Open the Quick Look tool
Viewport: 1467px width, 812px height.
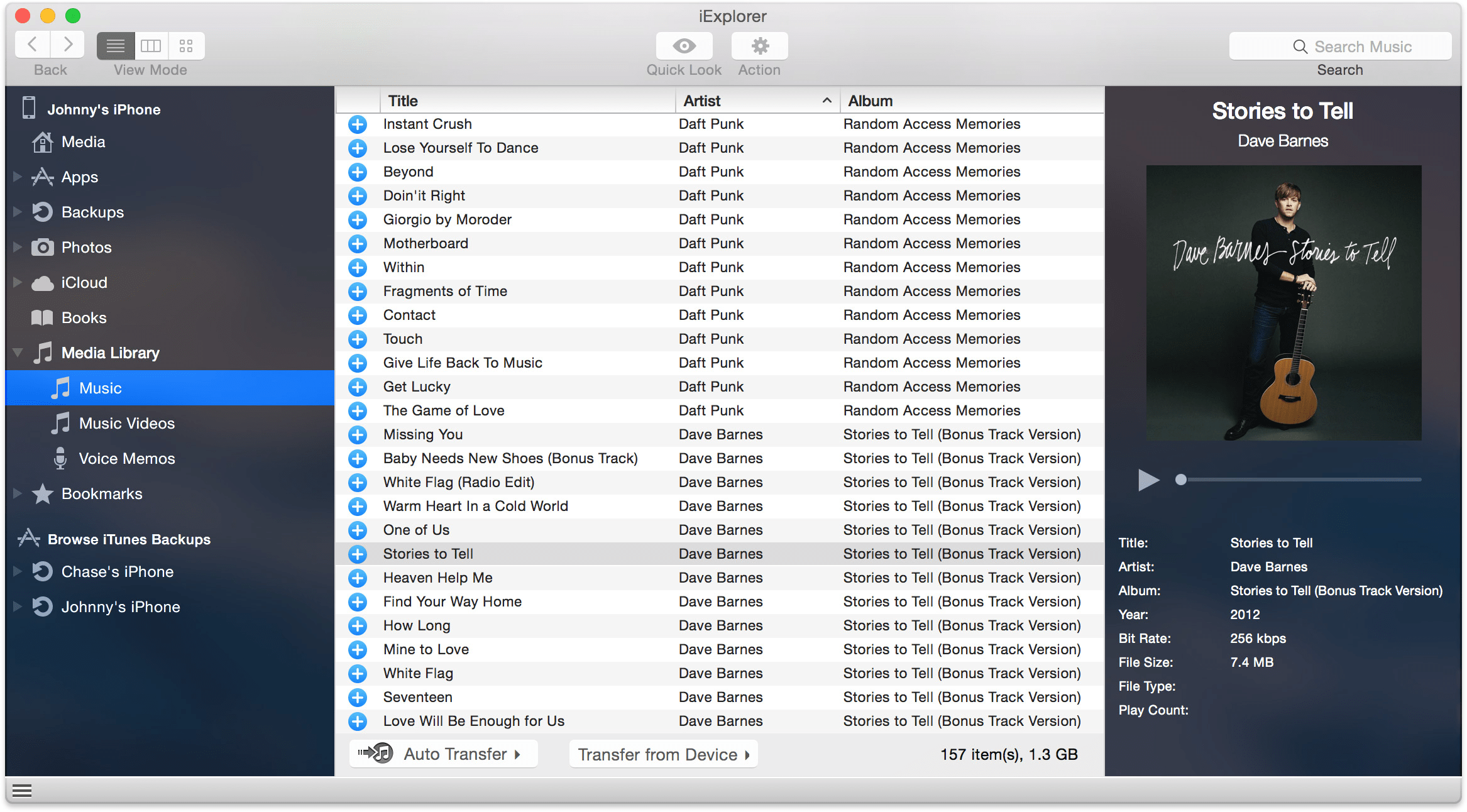[x=683, y=45]
